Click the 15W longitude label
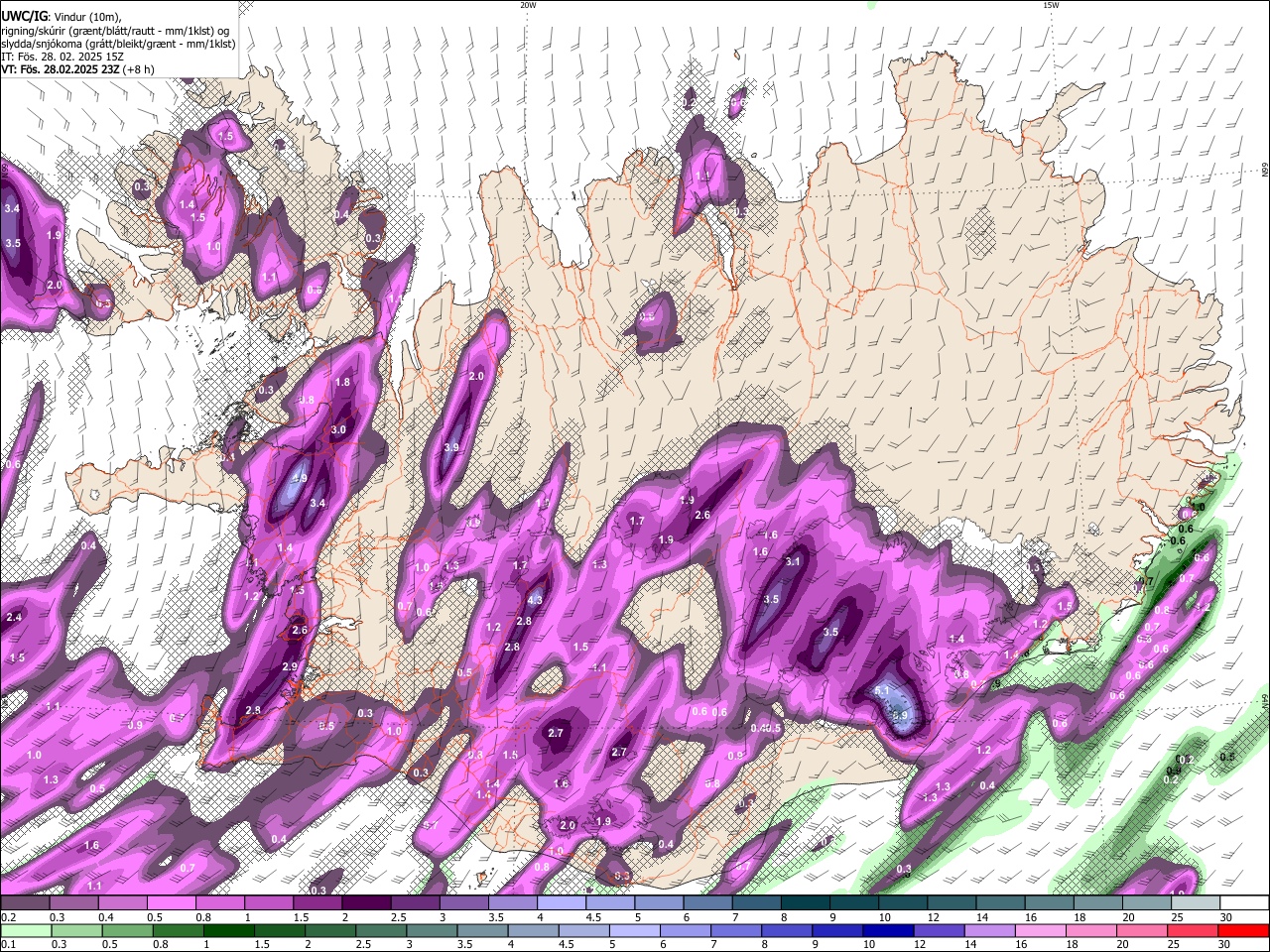The image size is (1270, 952). [1051, 5]
